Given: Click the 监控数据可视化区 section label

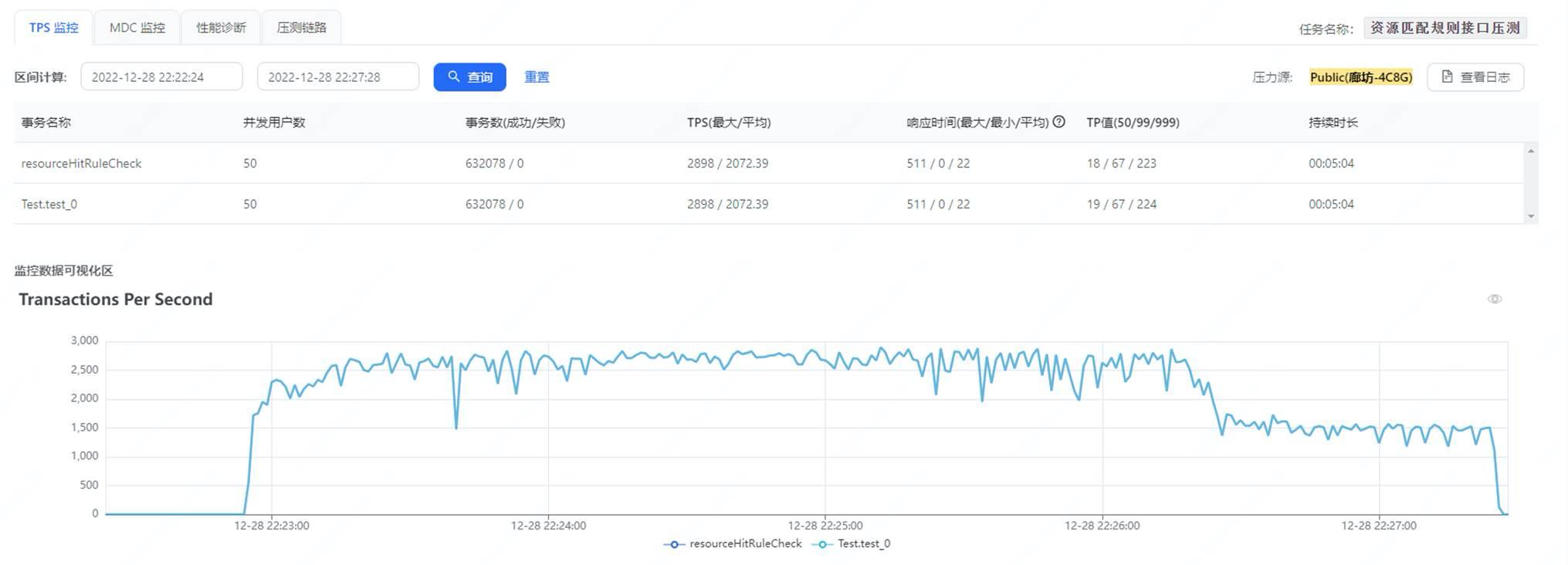Looking at the screenshot, I should (64, 271).
